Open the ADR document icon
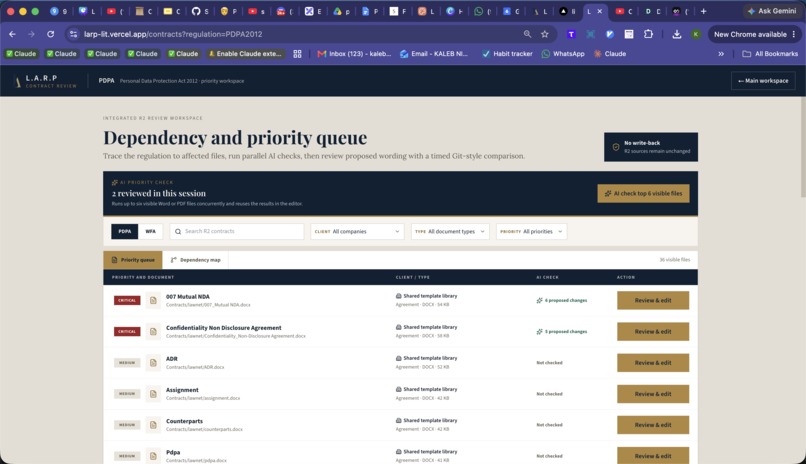The width and height of the screenshot is (806, 464). coord(153,363)
